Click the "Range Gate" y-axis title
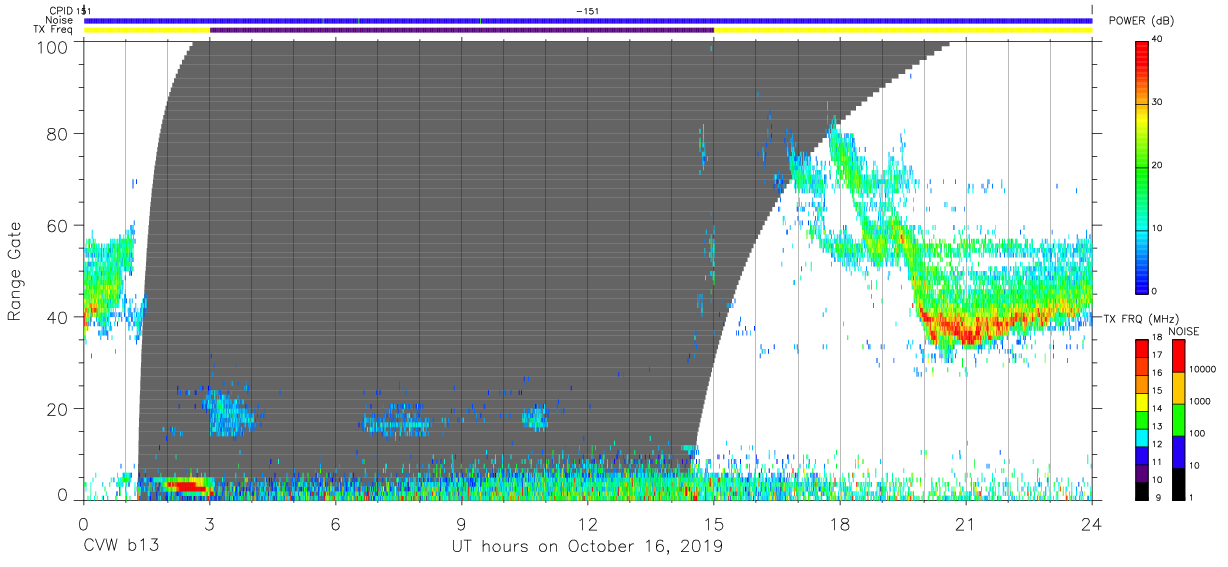1228x567 pixels. point(14,272)
